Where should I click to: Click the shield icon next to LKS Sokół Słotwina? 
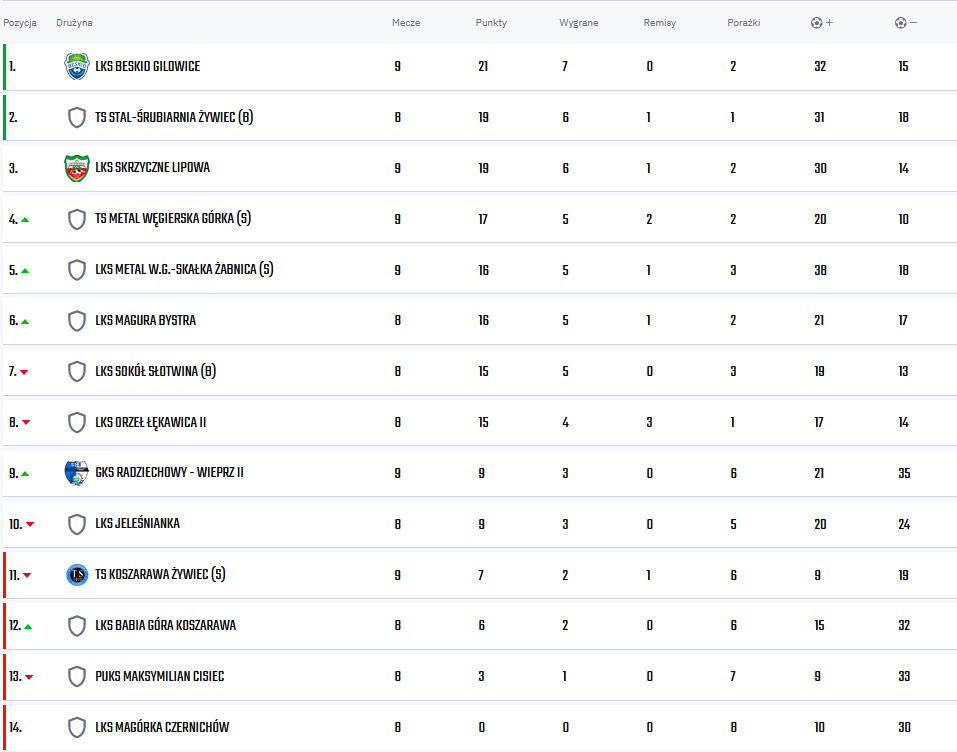pyautogui.click(x=77, y=371)
